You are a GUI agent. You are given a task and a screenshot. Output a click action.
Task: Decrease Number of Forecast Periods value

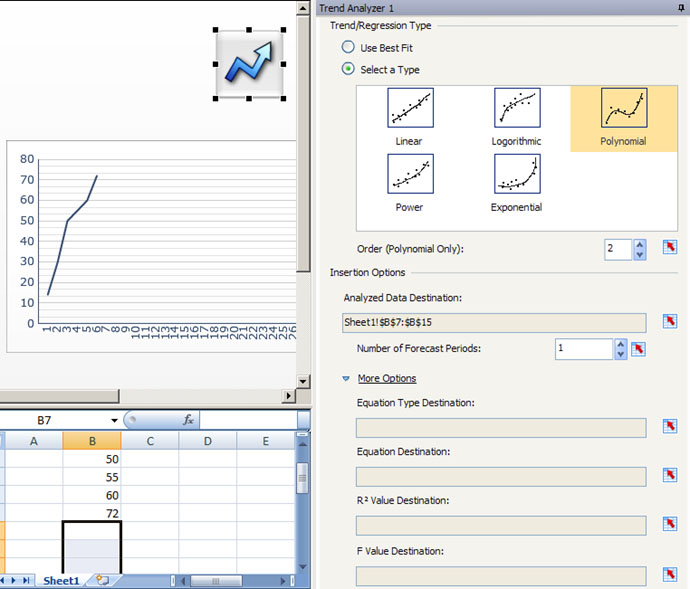point(621,354)
